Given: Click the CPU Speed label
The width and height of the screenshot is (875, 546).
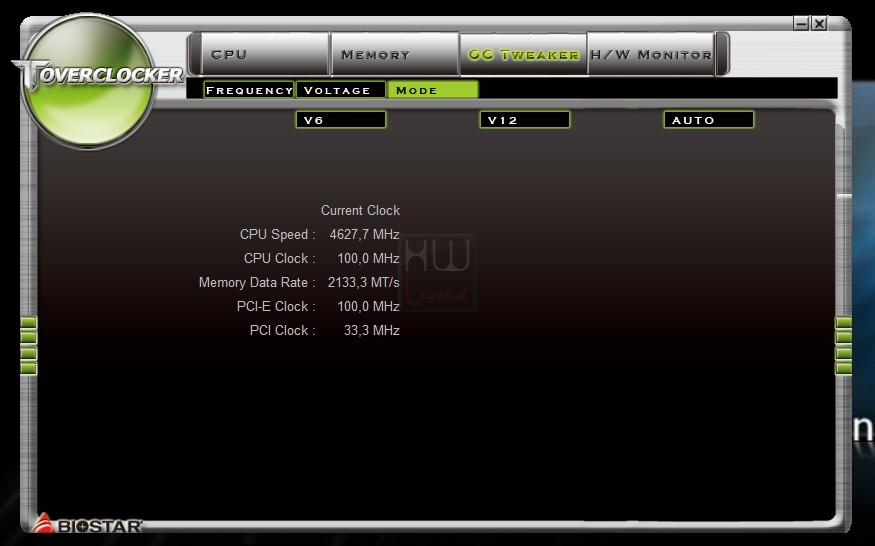Looking at the screenshot, I should pos(277,234).
